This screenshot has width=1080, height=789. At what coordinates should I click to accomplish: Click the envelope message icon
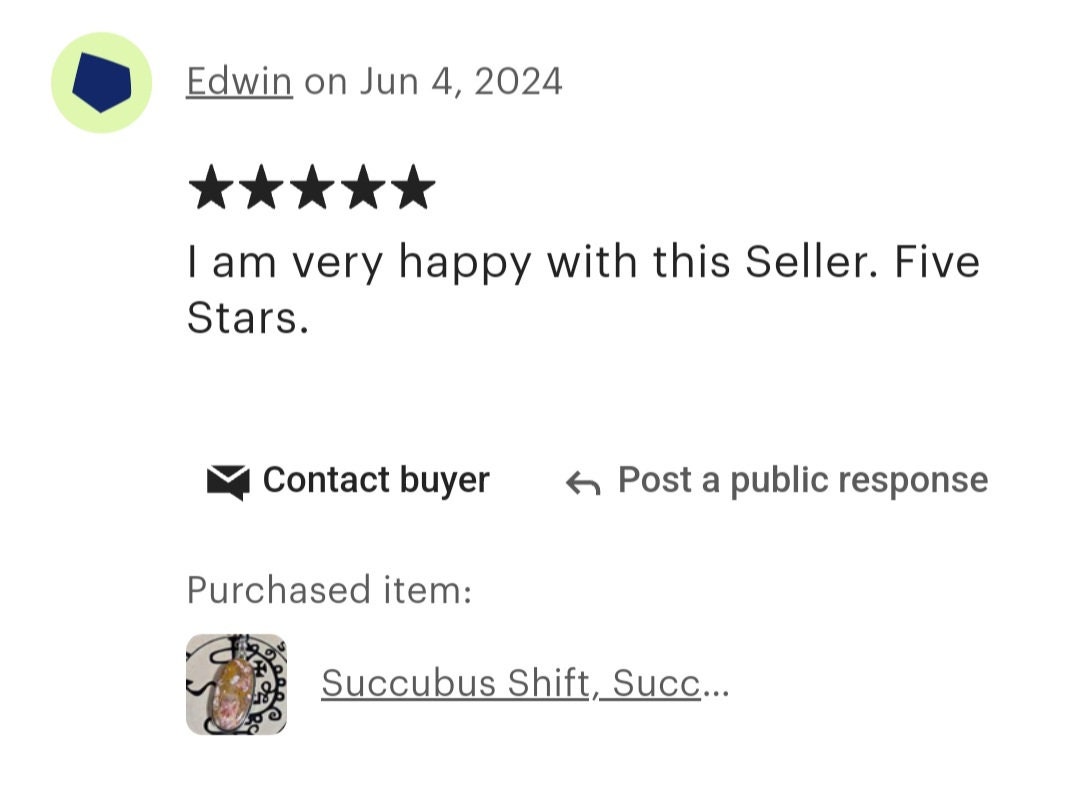pos(228,482)
